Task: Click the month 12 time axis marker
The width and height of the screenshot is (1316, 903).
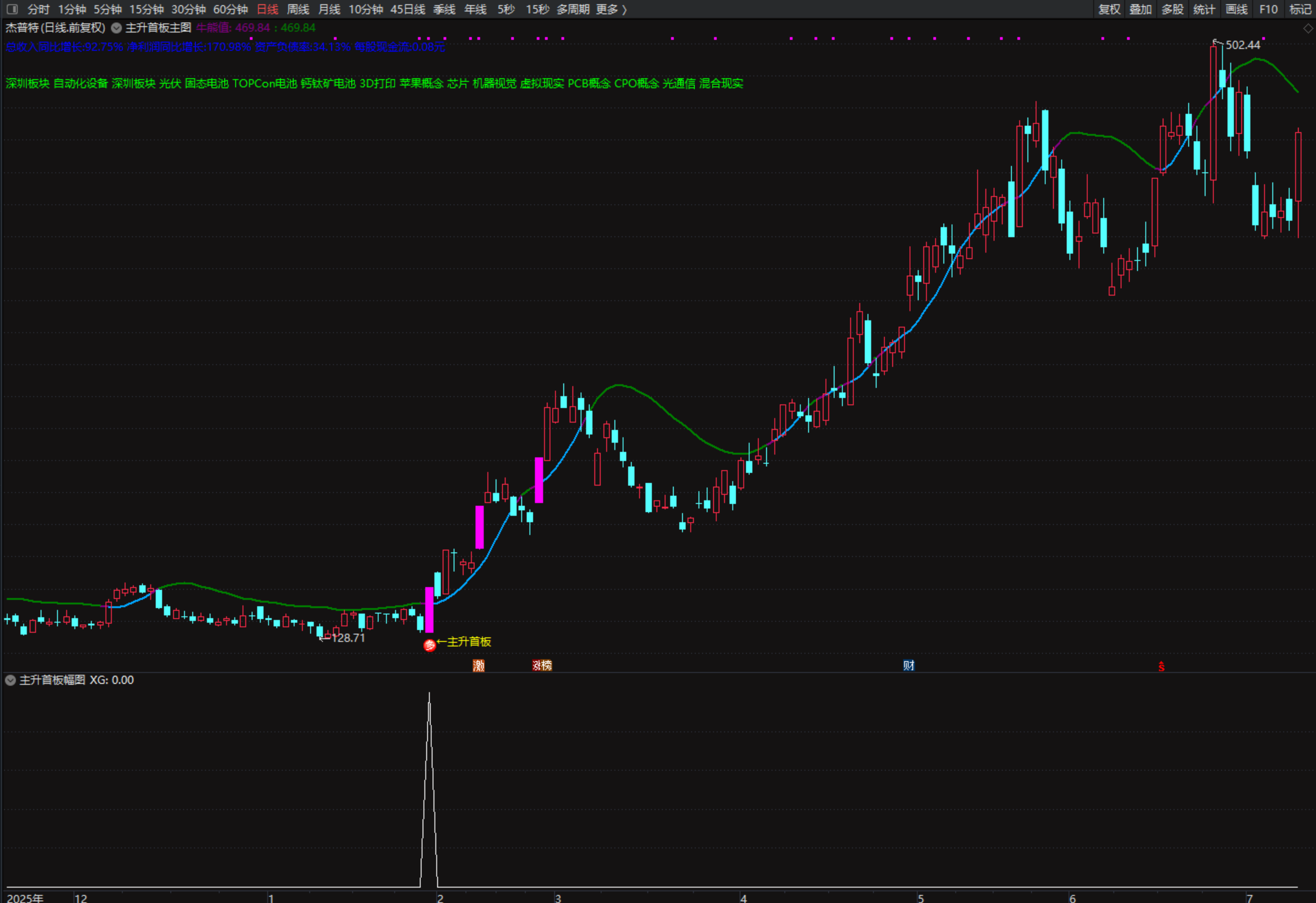Action: tap(81, 898)
